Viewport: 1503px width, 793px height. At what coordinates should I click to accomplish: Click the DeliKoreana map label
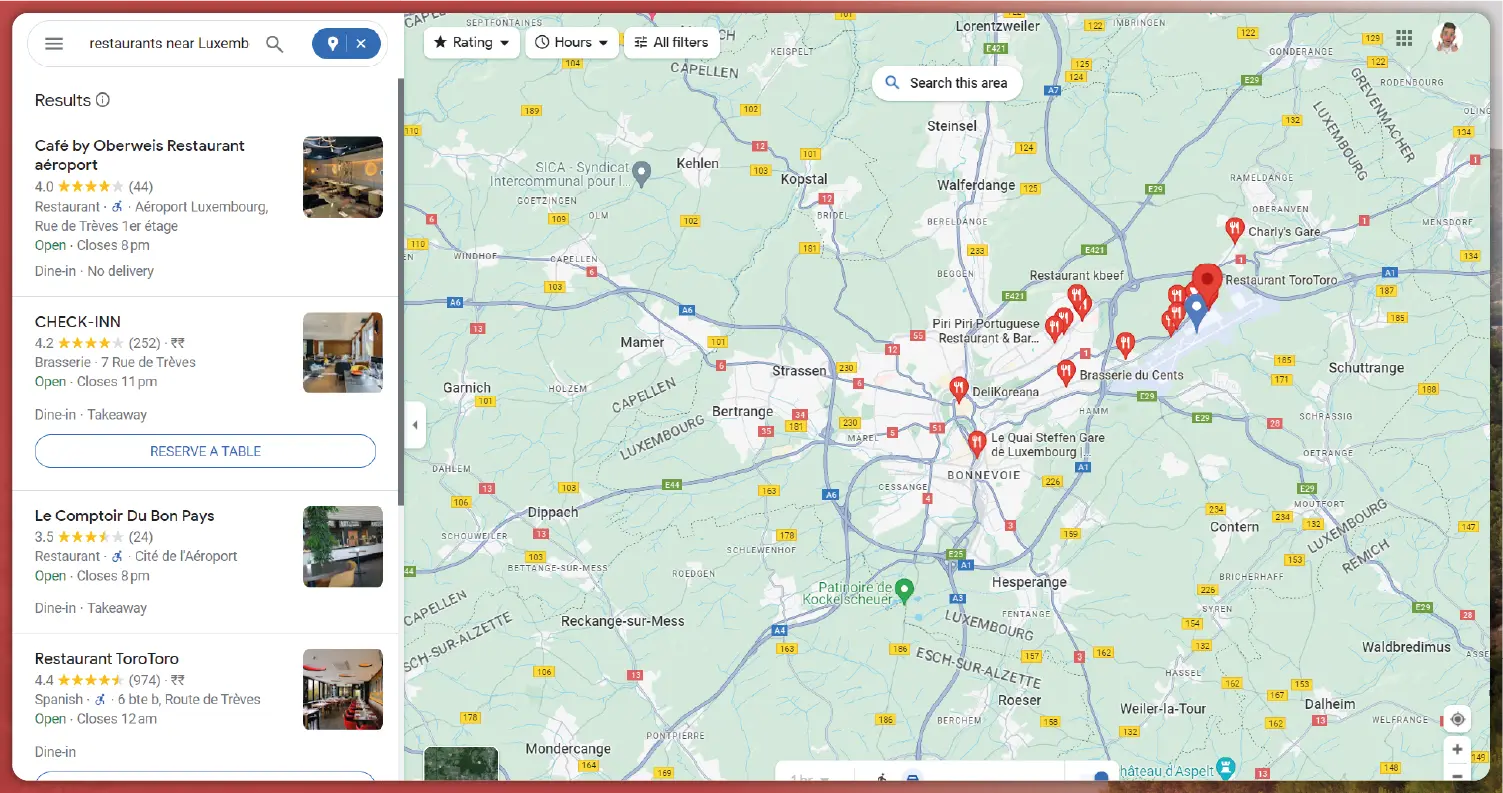[x=1005, y=392]
